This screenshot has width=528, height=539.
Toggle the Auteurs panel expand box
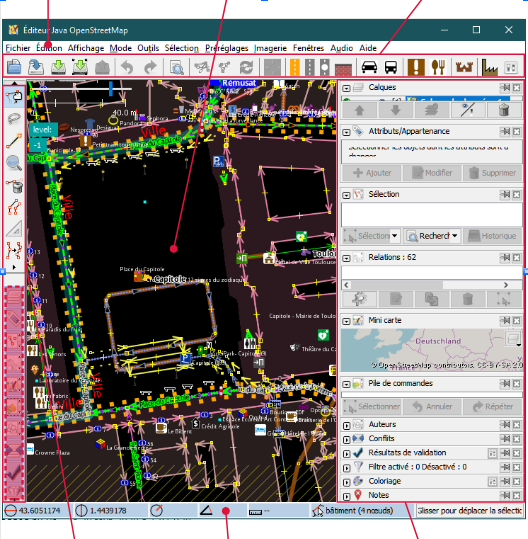pyautogui.click(x=346, y=426)
